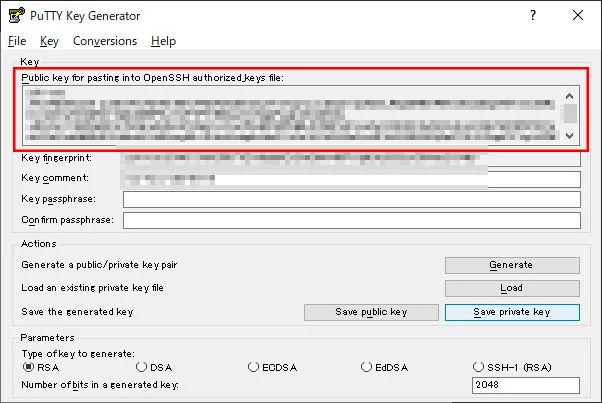Click the 'Generate a public/private key pair' label

tap(99, 265)
